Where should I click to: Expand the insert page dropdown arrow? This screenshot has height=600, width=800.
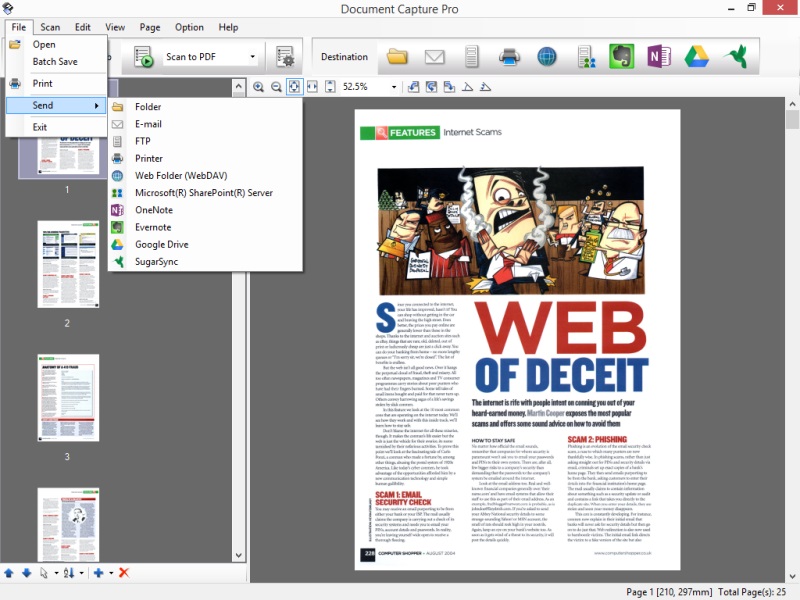111,573
